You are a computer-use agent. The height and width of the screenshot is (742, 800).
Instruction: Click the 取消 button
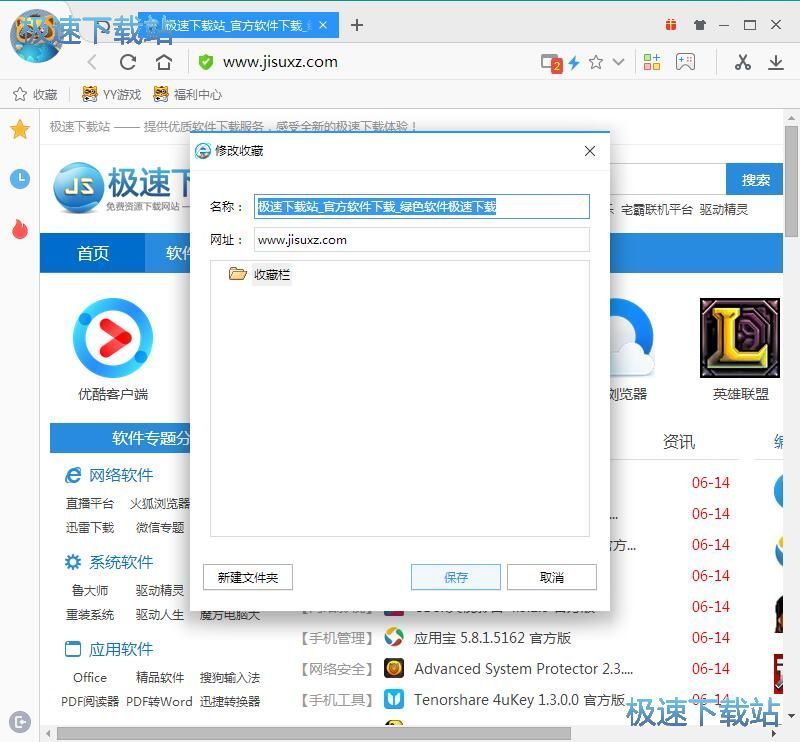pos(552,577)
